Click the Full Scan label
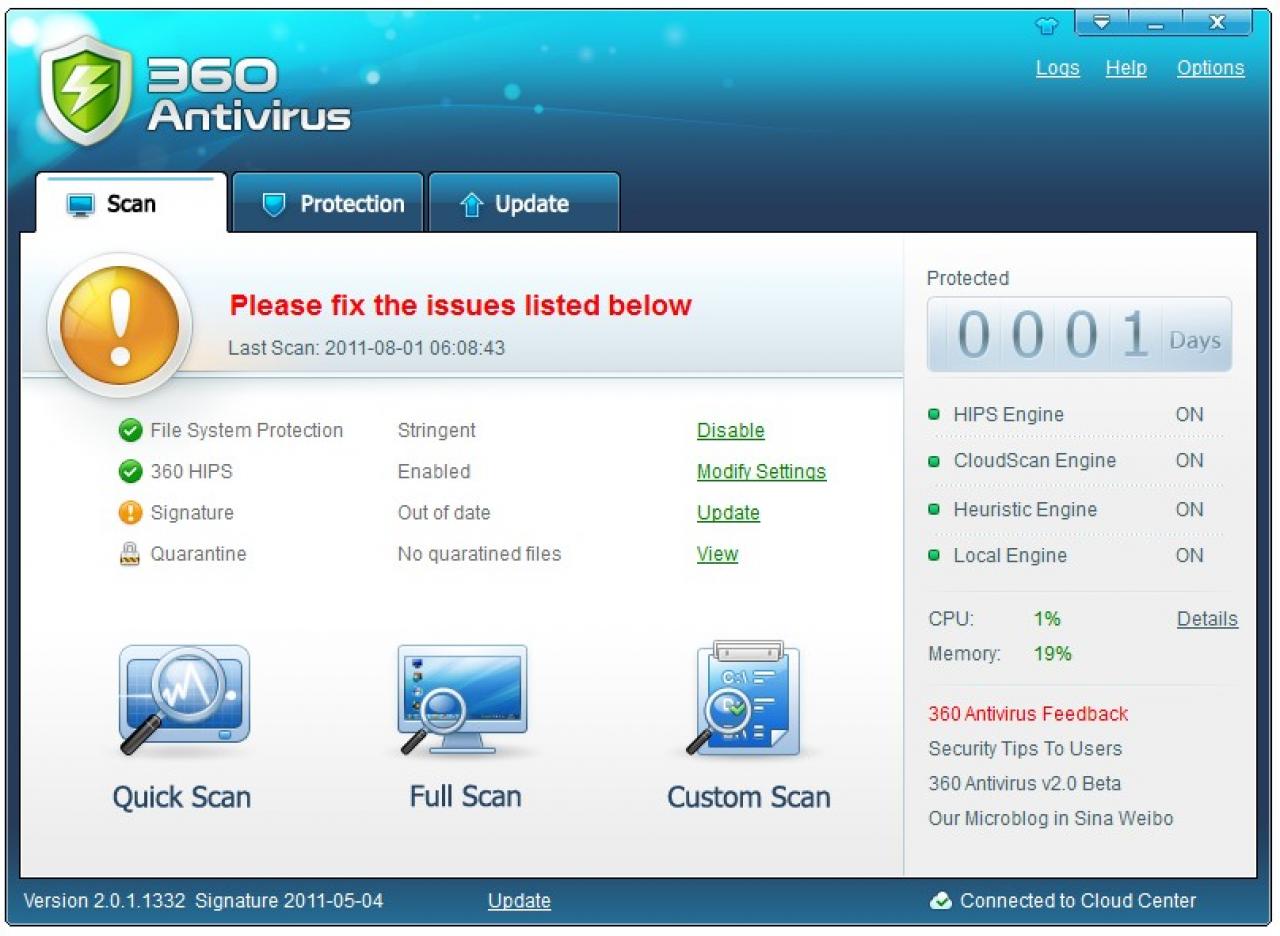 click(x=465, y=797)
